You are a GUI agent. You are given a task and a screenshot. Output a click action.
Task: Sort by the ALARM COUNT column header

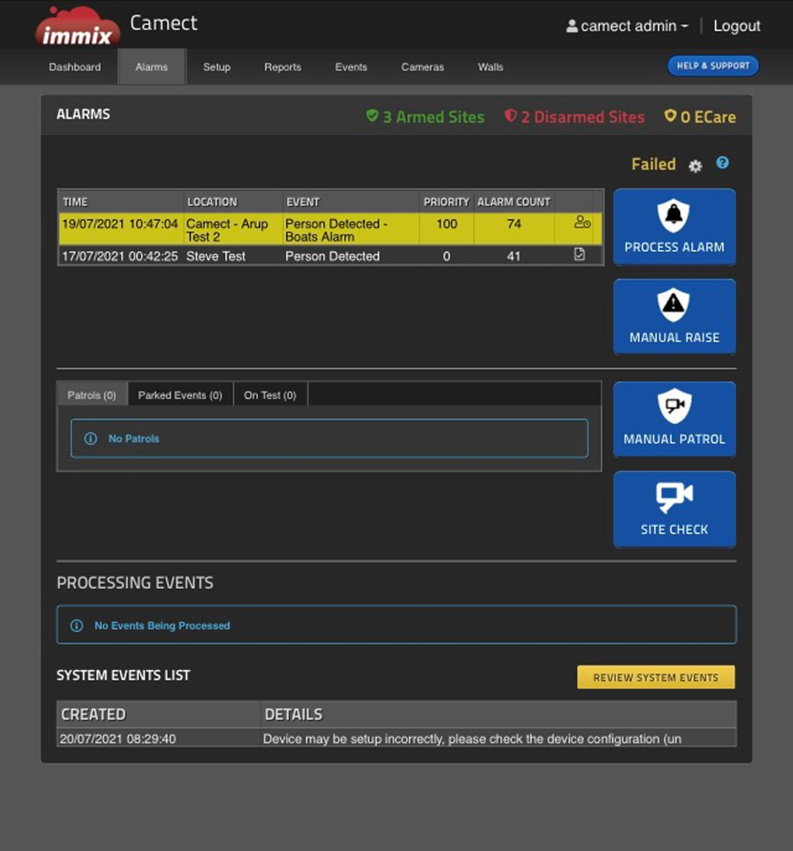click(x=513, y=202)
